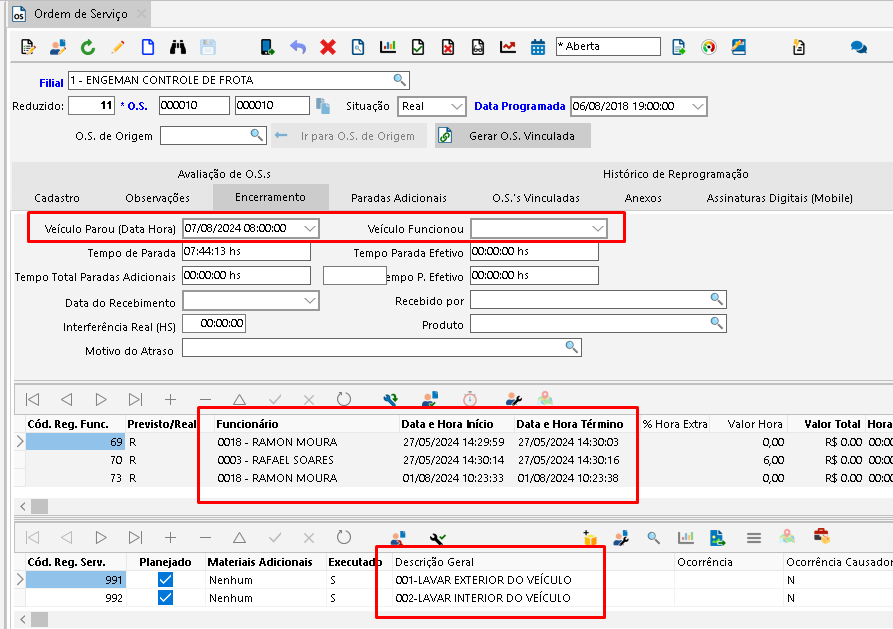Toggle Planejado checkbox for service 991
893x629 pixels.
(x=165, y=580)
